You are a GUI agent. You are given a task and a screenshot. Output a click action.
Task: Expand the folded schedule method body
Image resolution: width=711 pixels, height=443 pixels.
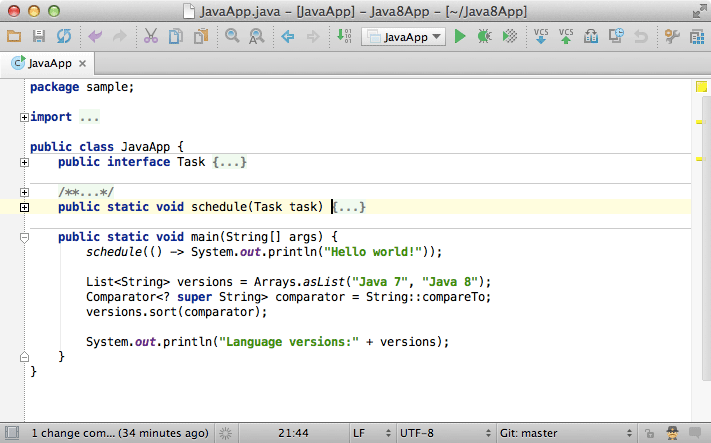point(24,207)
